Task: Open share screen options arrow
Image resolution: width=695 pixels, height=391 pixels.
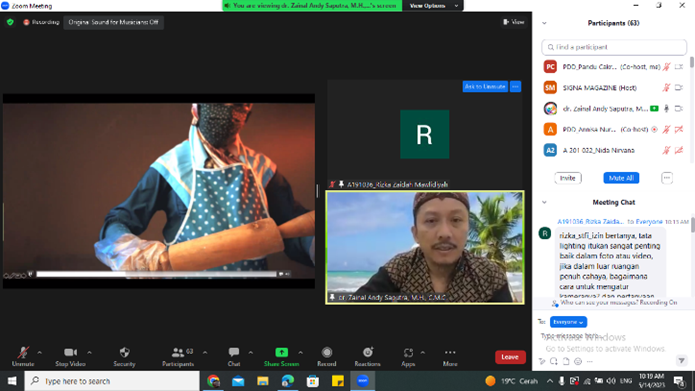Action: tap(301, 353)
